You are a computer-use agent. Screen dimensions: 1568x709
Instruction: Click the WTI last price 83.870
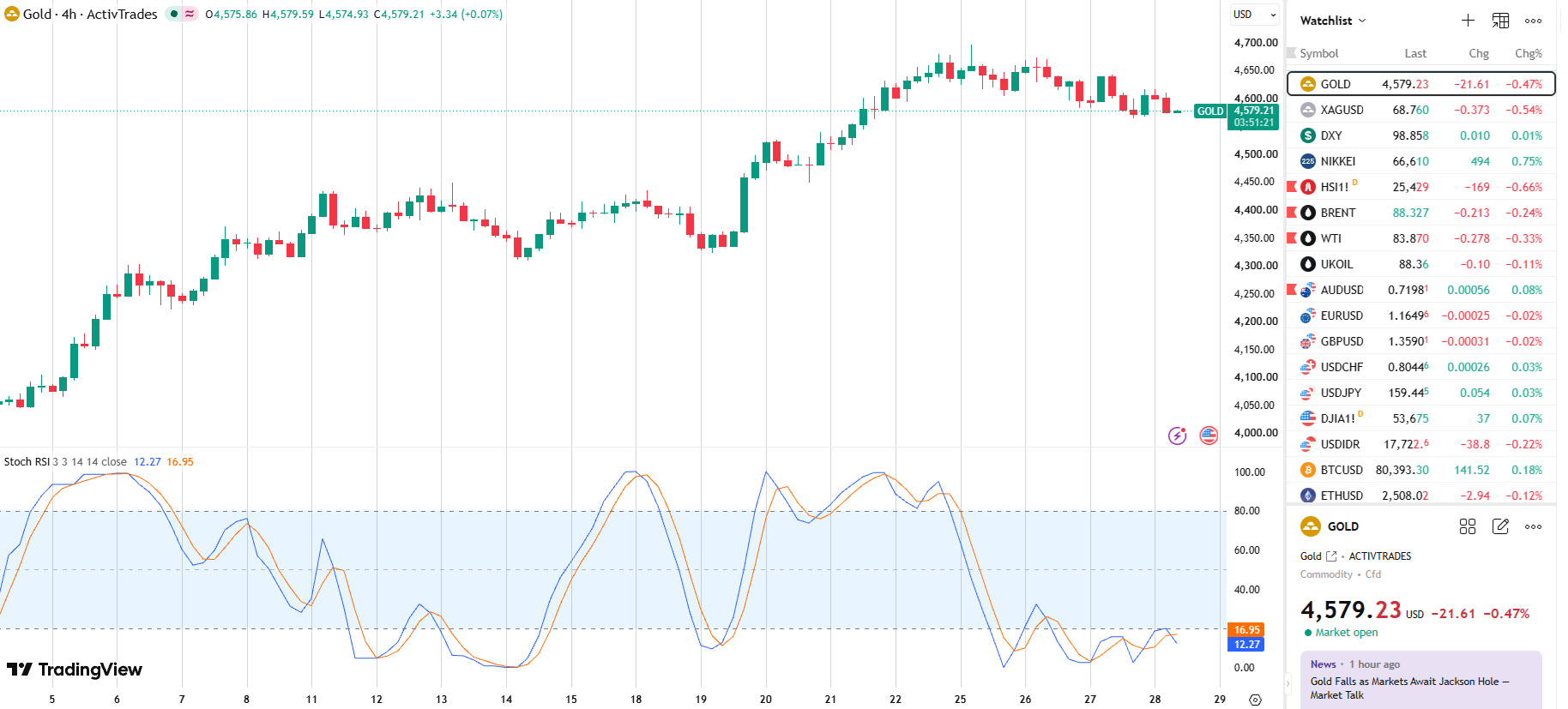point(1411,238)
